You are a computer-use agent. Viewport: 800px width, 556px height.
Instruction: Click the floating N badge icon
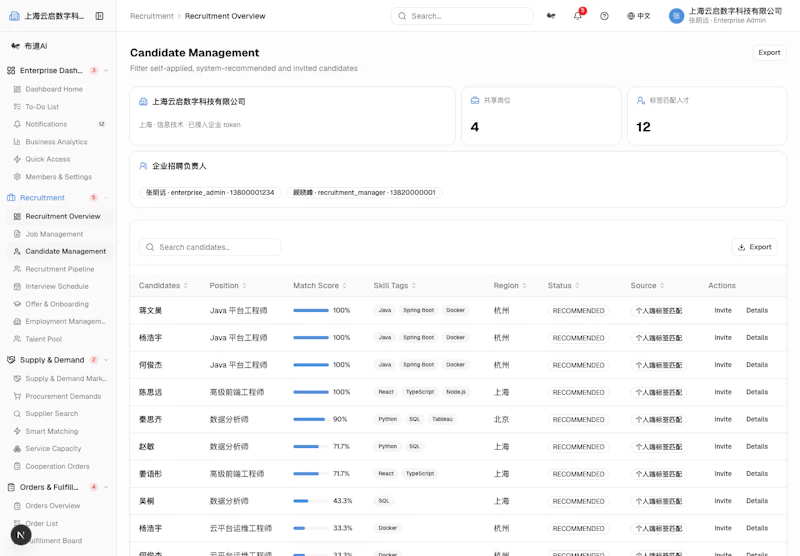[x=21, y=535]
